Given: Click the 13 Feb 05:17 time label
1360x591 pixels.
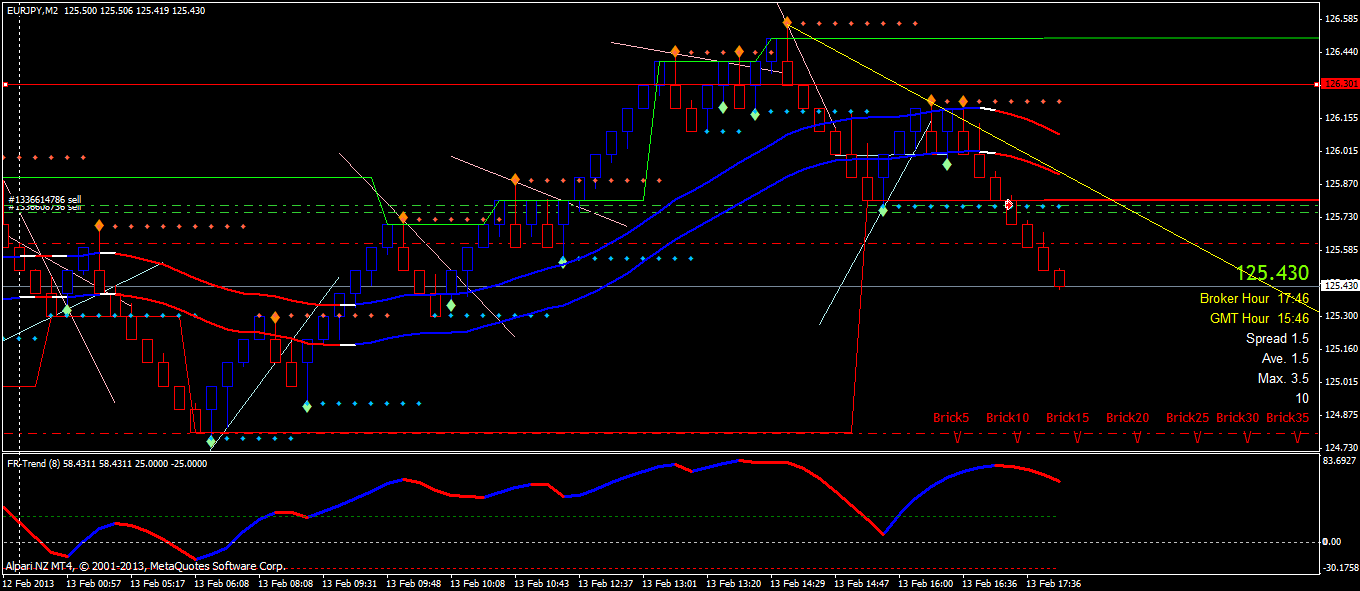Looking at the screenshot, I should tap(157, 582).
